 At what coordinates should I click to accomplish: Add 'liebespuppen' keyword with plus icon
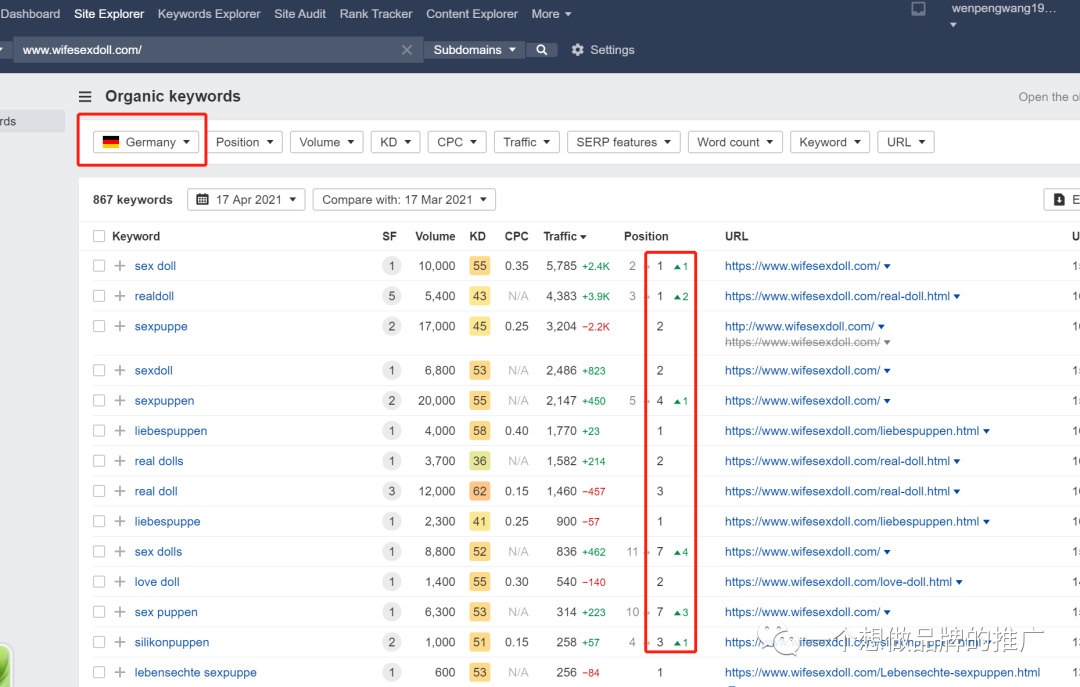[120, 431]
